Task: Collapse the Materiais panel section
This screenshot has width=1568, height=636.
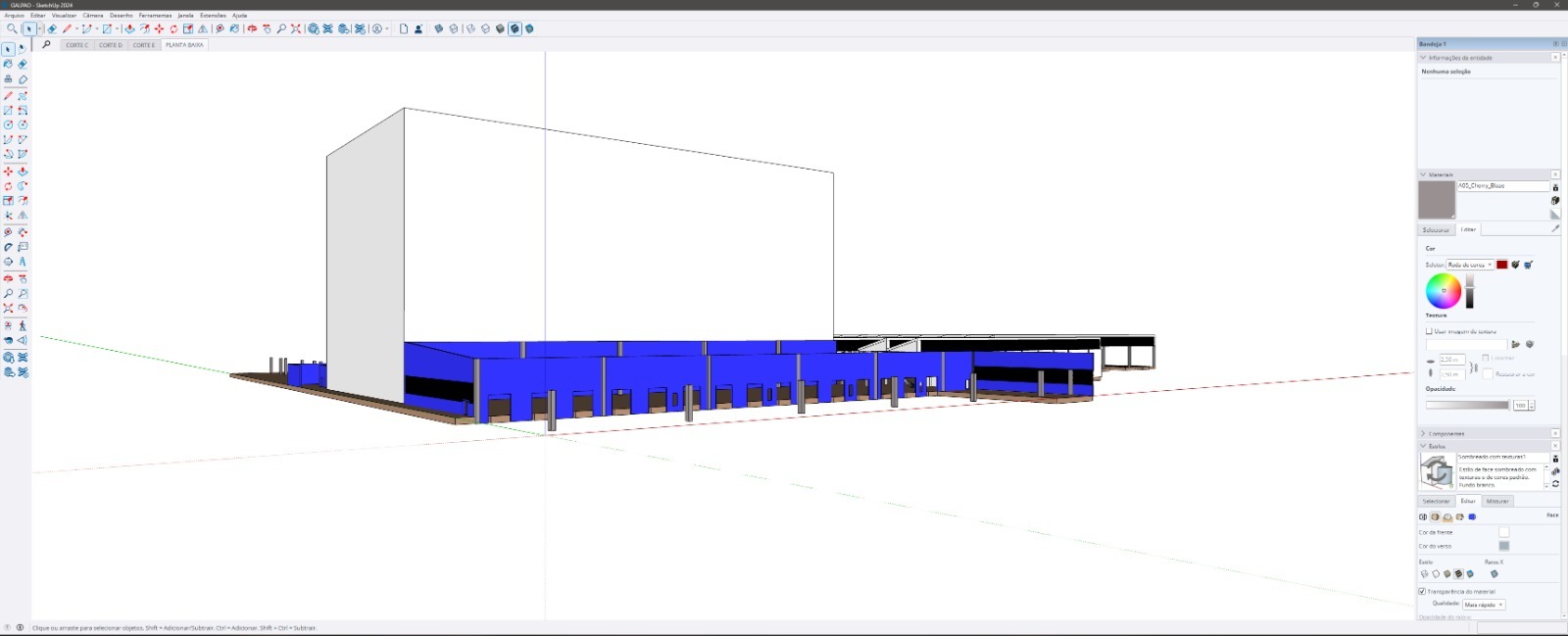Action: click(x=1423, y=174)
